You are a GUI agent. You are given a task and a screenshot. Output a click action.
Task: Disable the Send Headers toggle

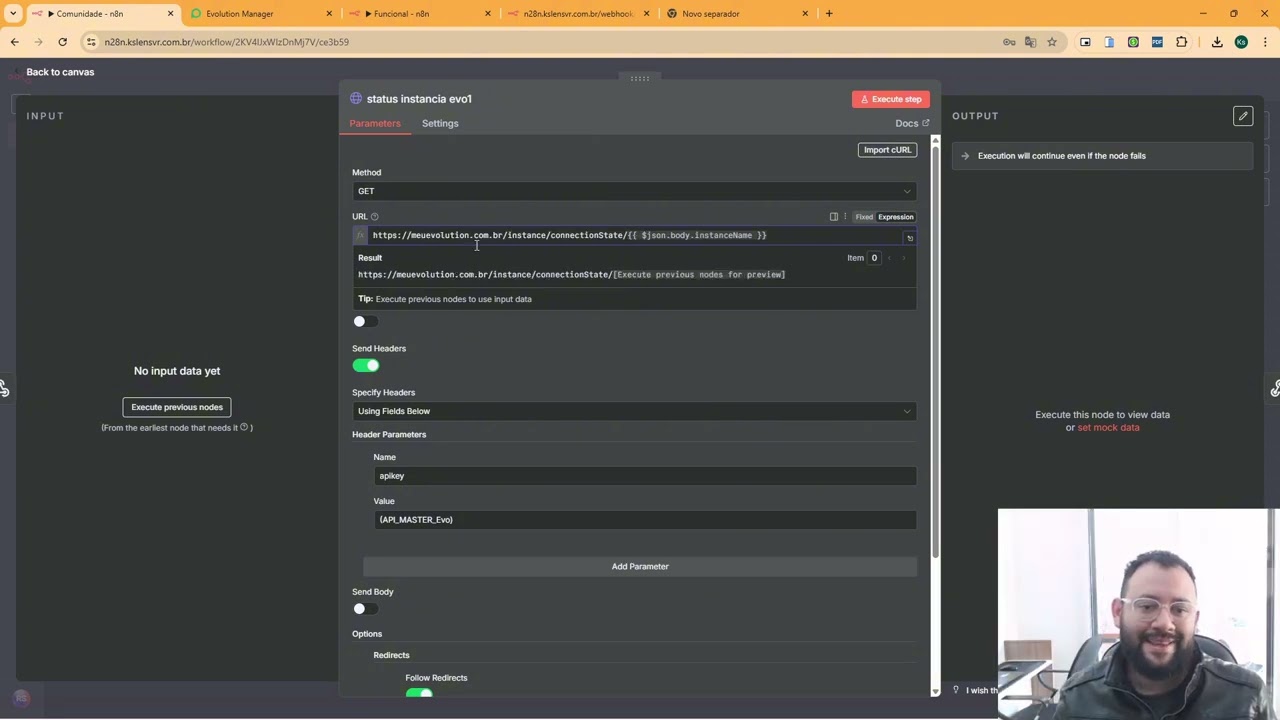(x=366, y=365)
